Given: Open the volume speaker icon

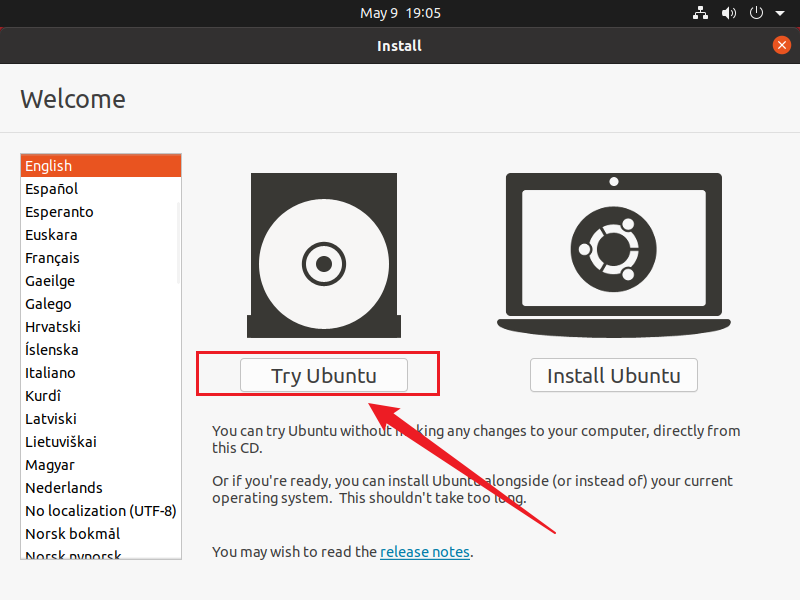Looking at the screenshot, I should [728, 13].
